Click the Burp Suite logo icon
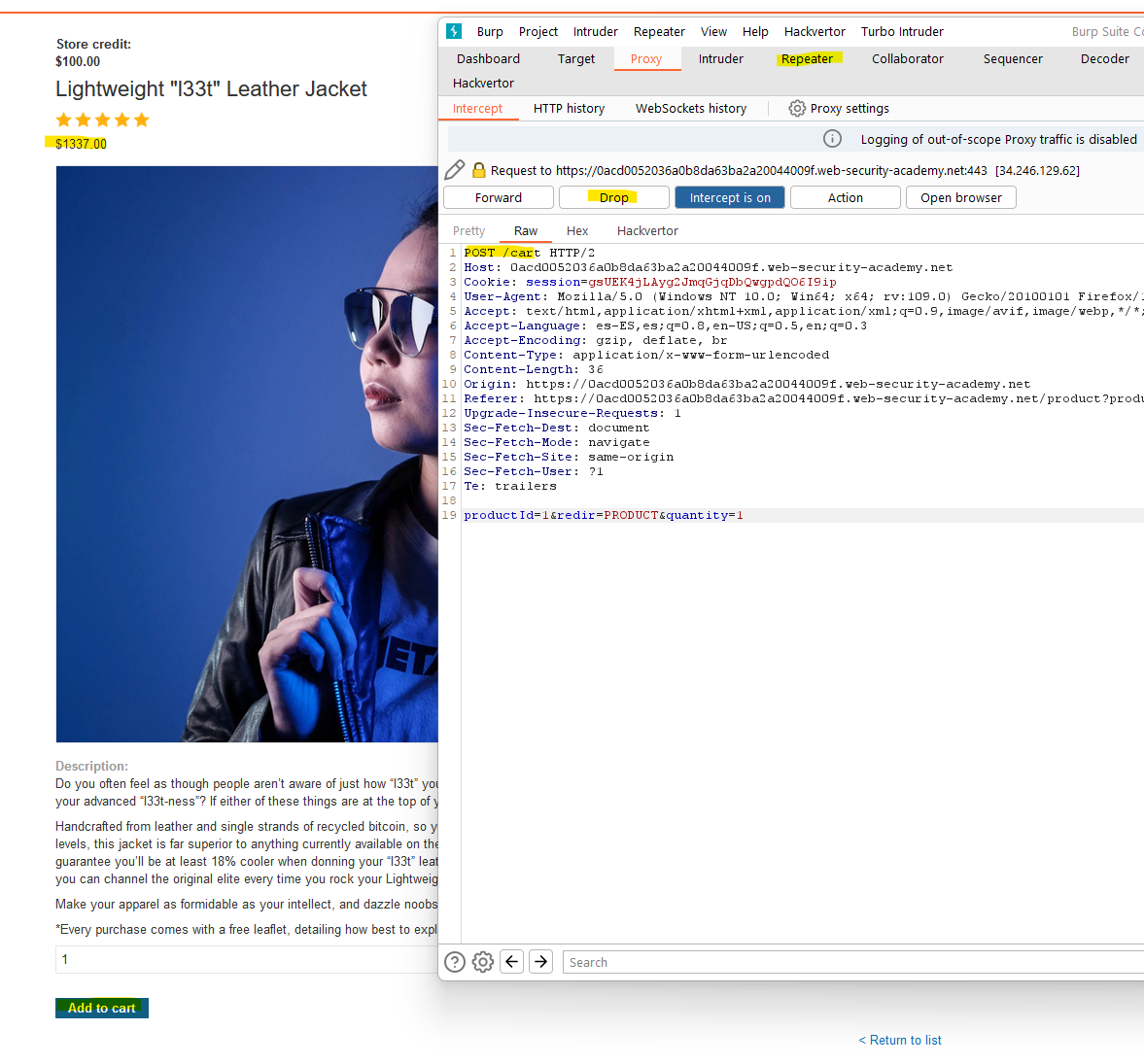Screen dimensions: 1144x1064 tap(454, 31)
